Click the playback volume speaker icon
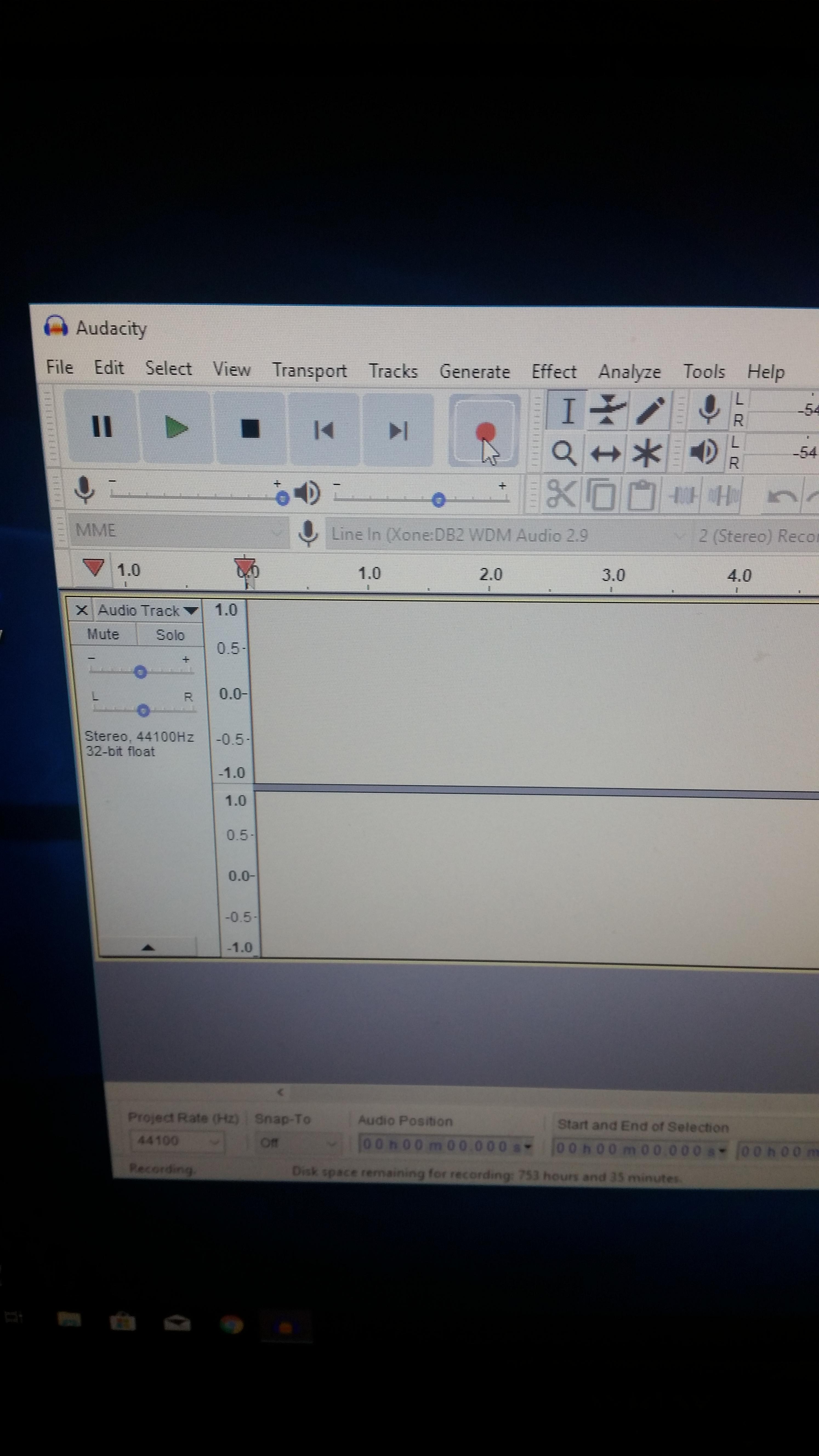This screenshot has height=1456, width=819. point(308,493)
